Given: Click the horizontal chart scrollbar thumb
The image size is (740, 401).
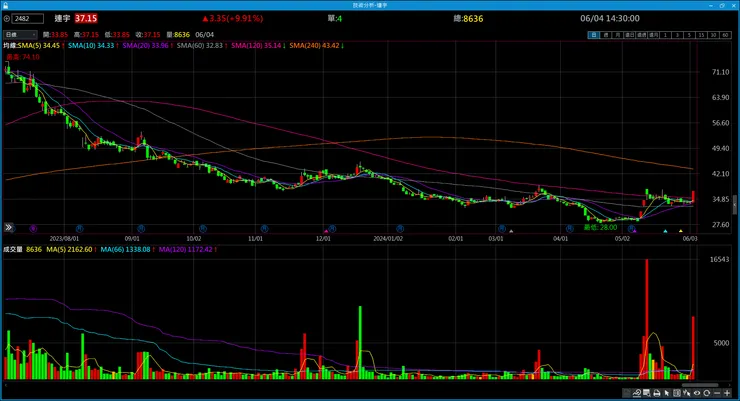Looking at the screenshot, I should (x=700, y=385).
